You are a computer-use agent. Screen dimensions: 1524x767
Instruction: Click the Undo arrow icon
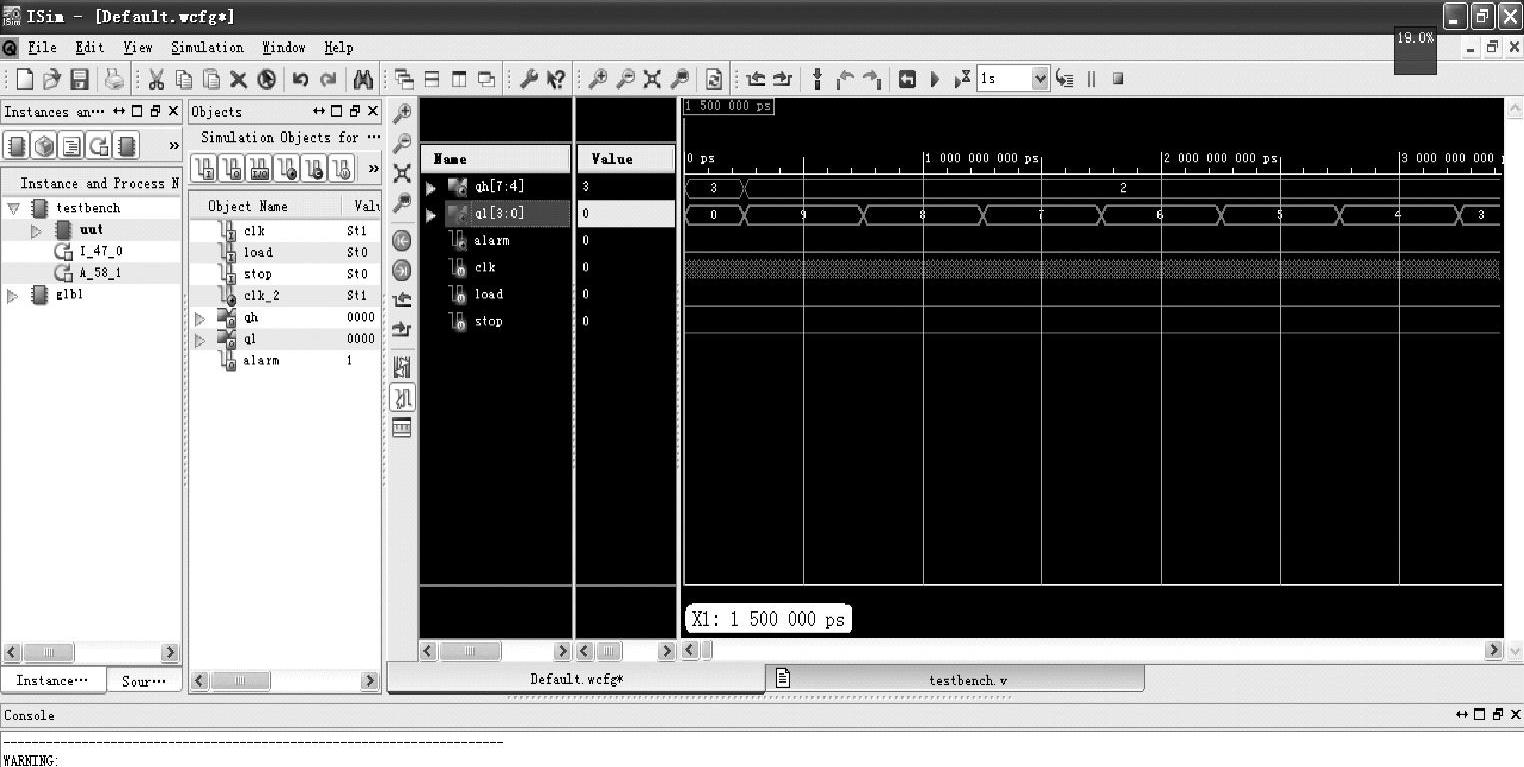click(300, 79)
